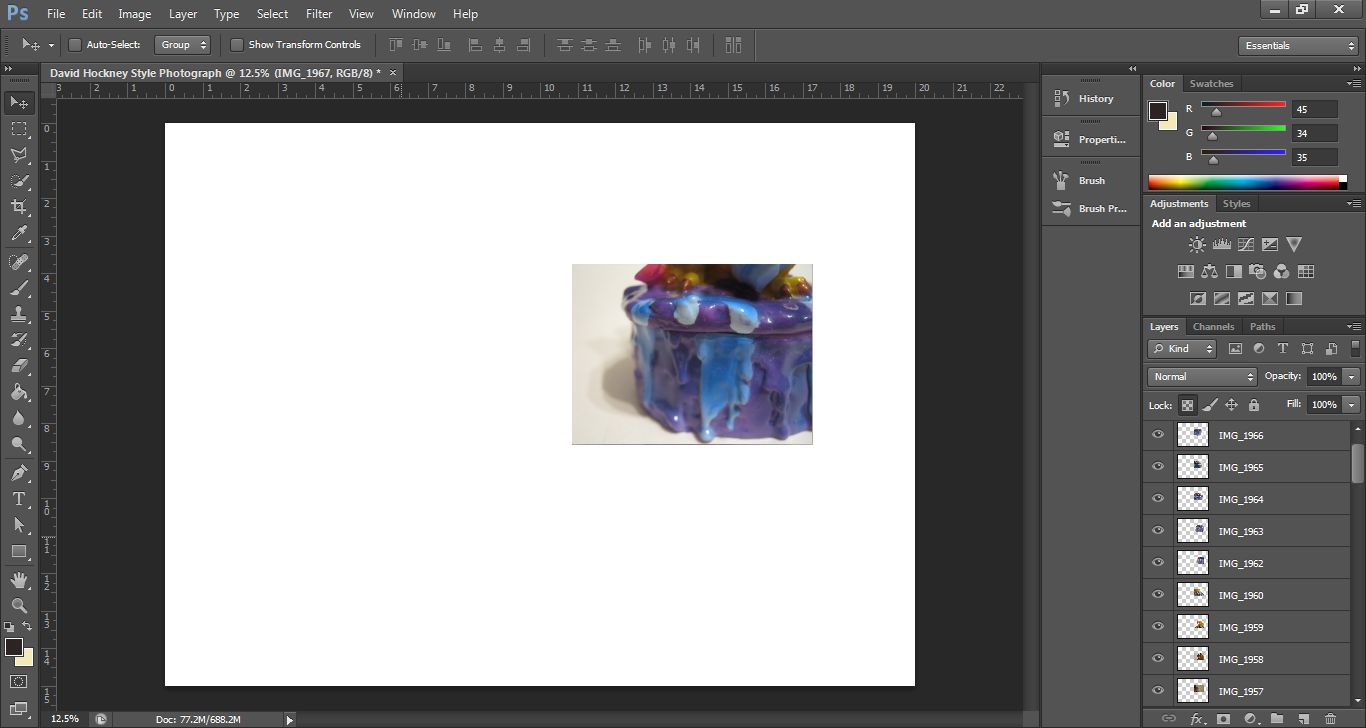Hide the IMG_1958 layer
This screenshot has width=1366, height=728.
[x=1158, y=659]
